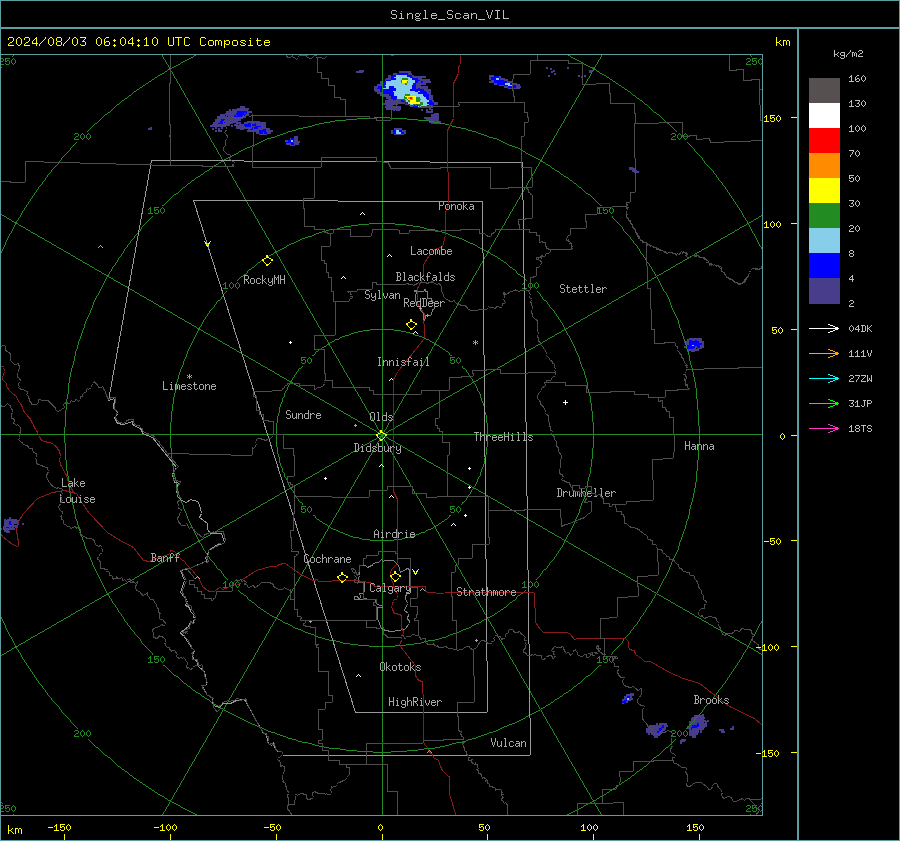Screen dimensions: 900x841
Task: Click the Banff label
Action: [x=165, y=558]
